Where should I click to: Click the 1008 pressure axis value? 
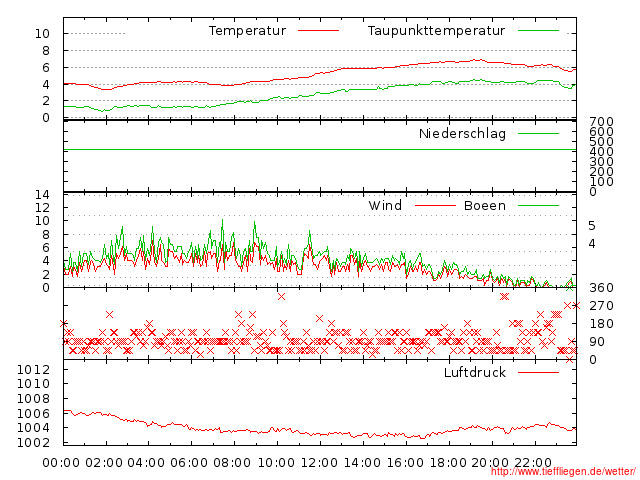click(x=33, y=399)
